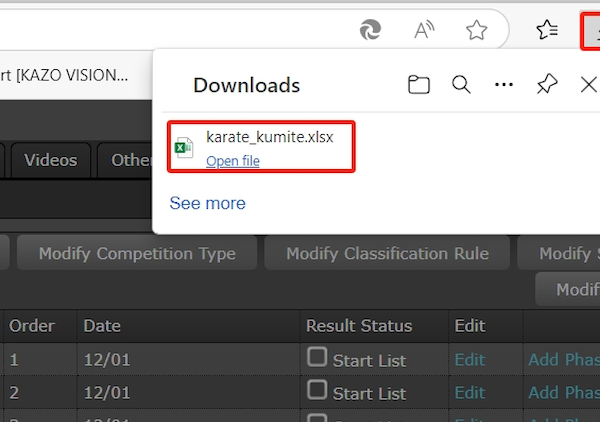
Task: Toggle the Start List checkbox in row 2
Action: tap(317, 390)
